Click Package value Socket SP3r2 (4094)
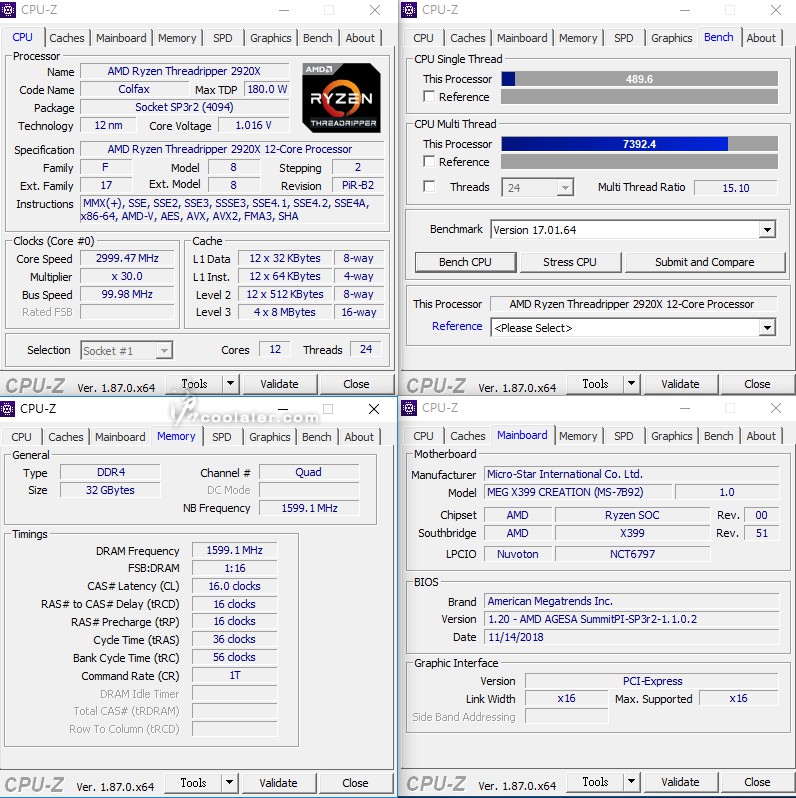 (x=184, y=107)
